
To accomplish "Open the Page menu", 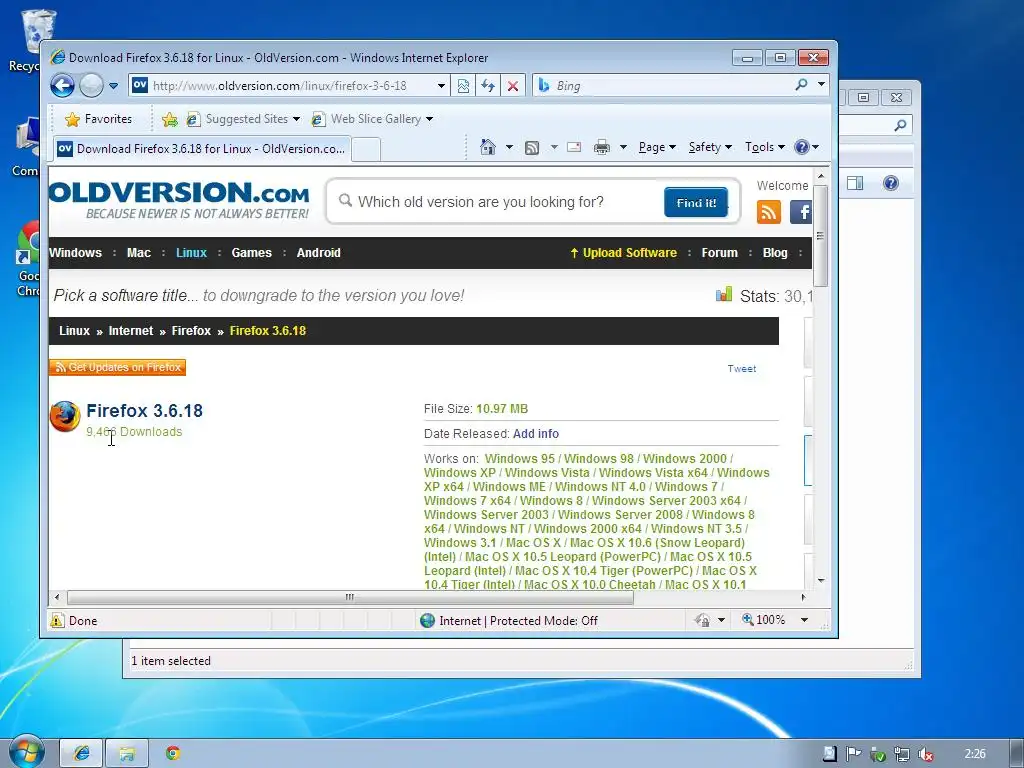I will coord(657,147).
